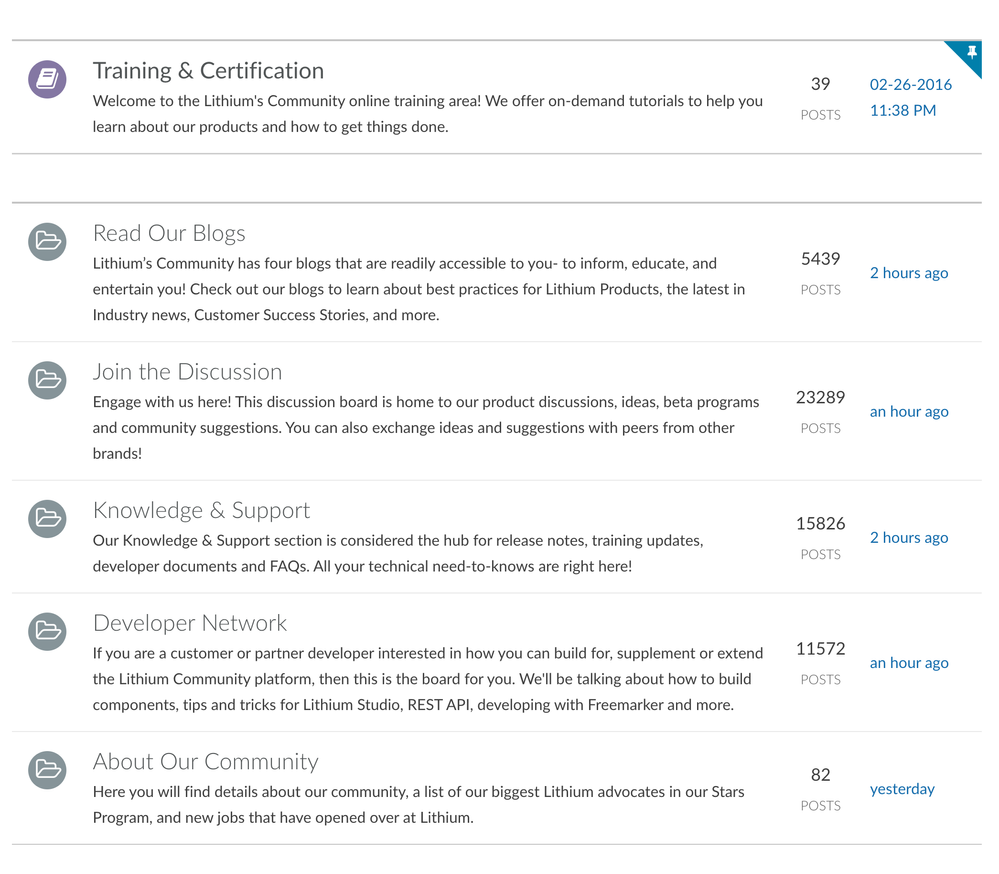Screen dimensions: 999x874
Task: Open Read Our Blogs latest post '2 hours ago'
Action: (x=909, y=273)
